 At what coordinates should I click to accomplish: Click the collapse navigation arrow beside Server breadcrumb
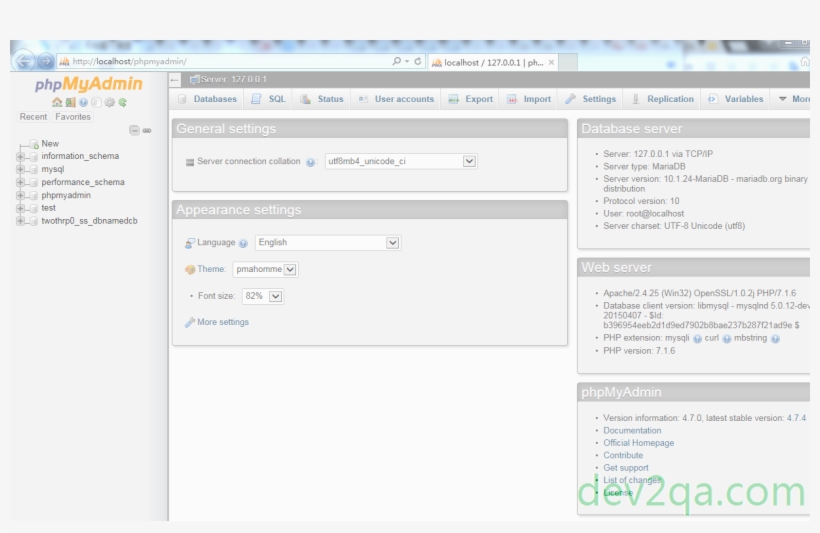(175, 80)
